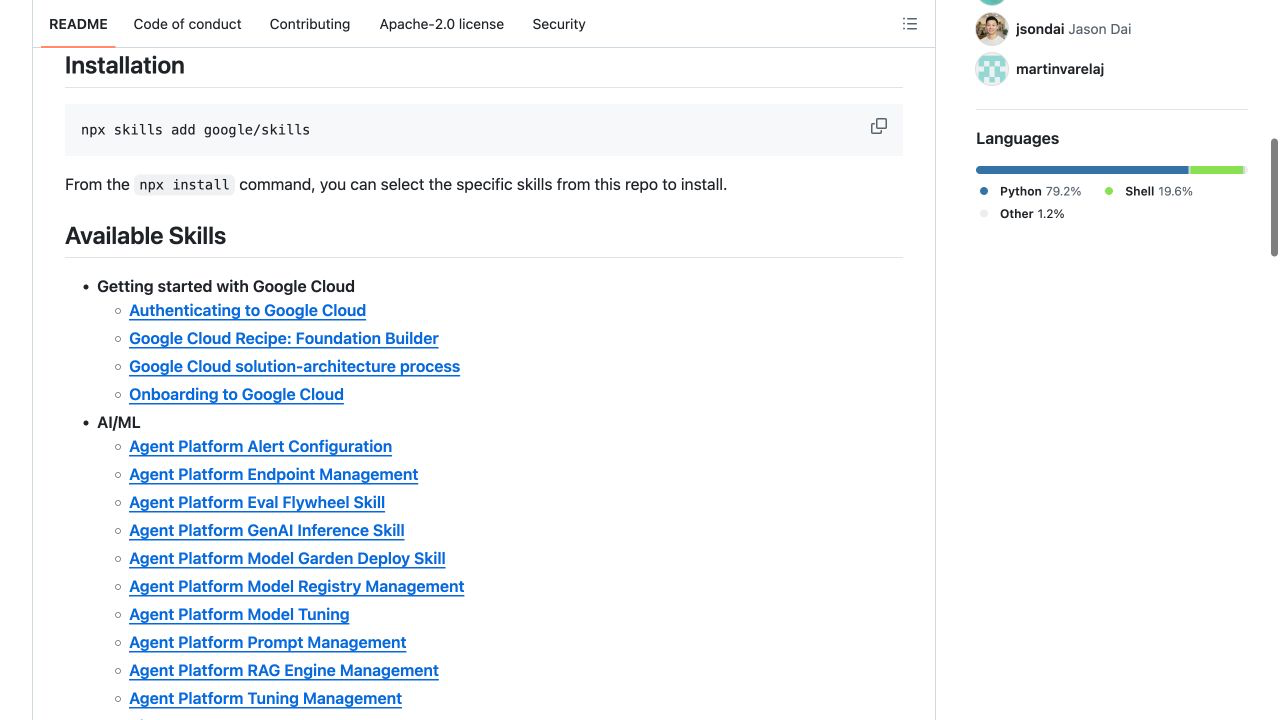The height and width of the screenshot is (720, 1280).
Task: Open martinvarelaj contributor profile link
Action: tap(1060, 69)
